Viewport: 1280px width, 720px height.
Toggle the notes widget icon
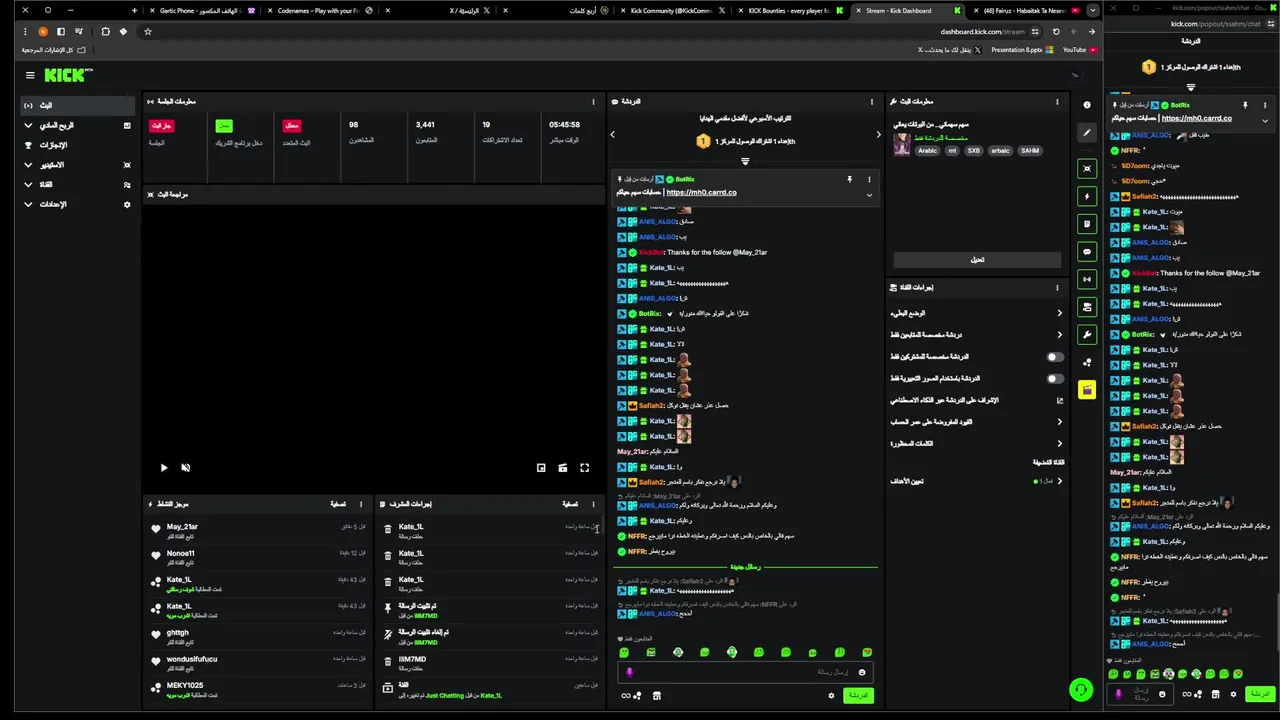pos(1087,224)
